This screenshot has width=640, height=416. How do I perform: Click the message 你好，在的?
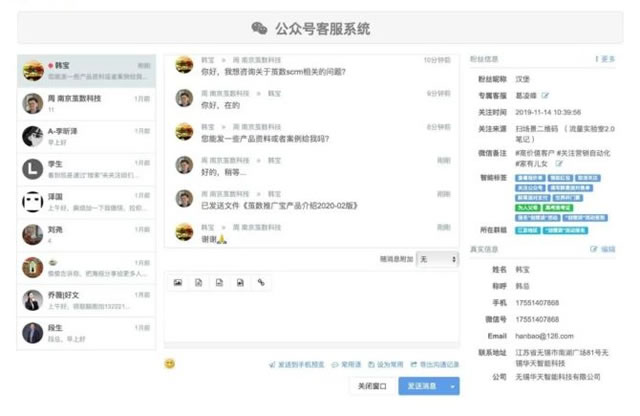click(x=220, y=105)
